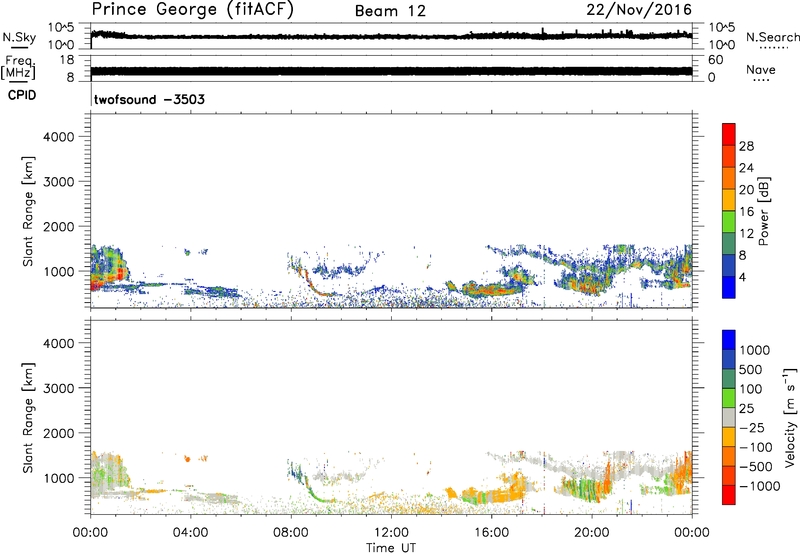Click "Slant Range [km]" label of velocity panel
The image size is (800, 554).
[28, 418]
